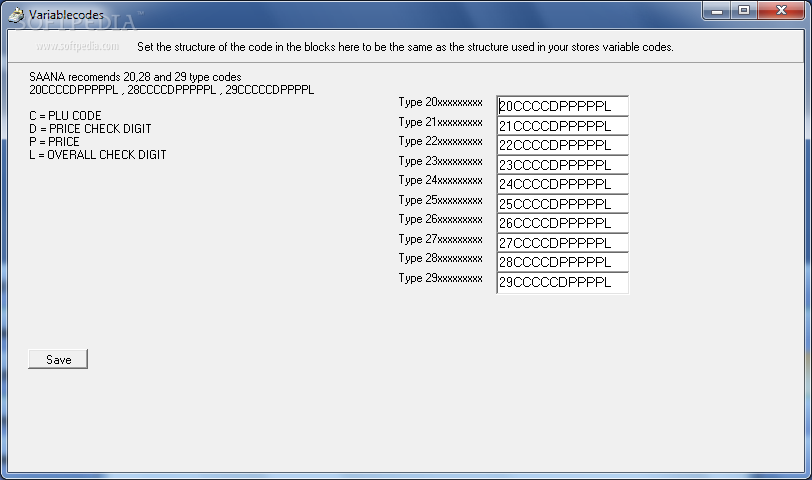
Task: Focus the Type 21 code input field
Action: 562,126
